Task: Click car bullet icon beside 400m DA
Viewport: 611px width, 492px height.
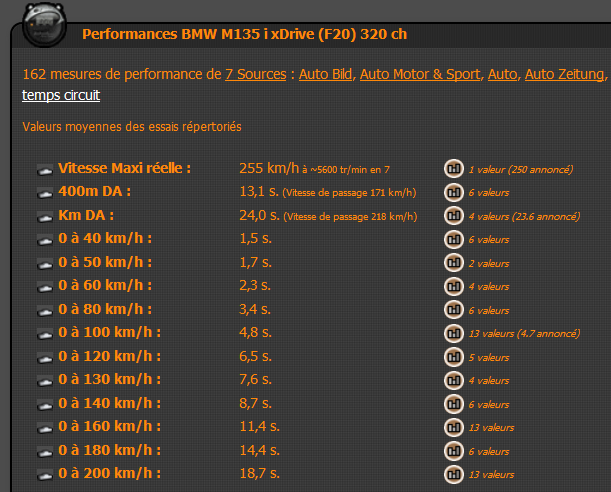Action: (x=45, y=194)
